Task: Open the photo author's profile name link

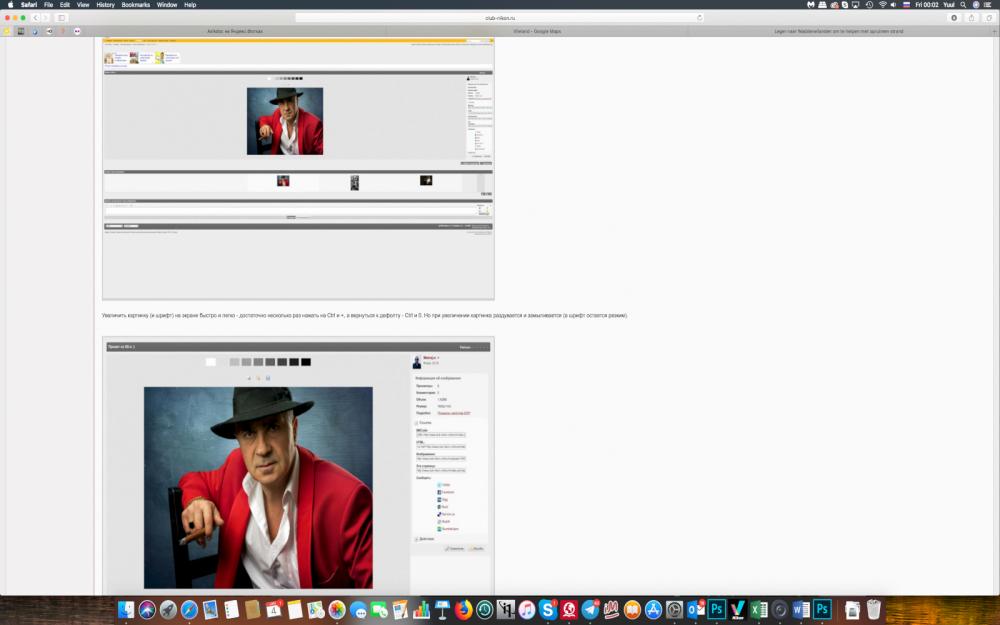Action: [430, 358]
